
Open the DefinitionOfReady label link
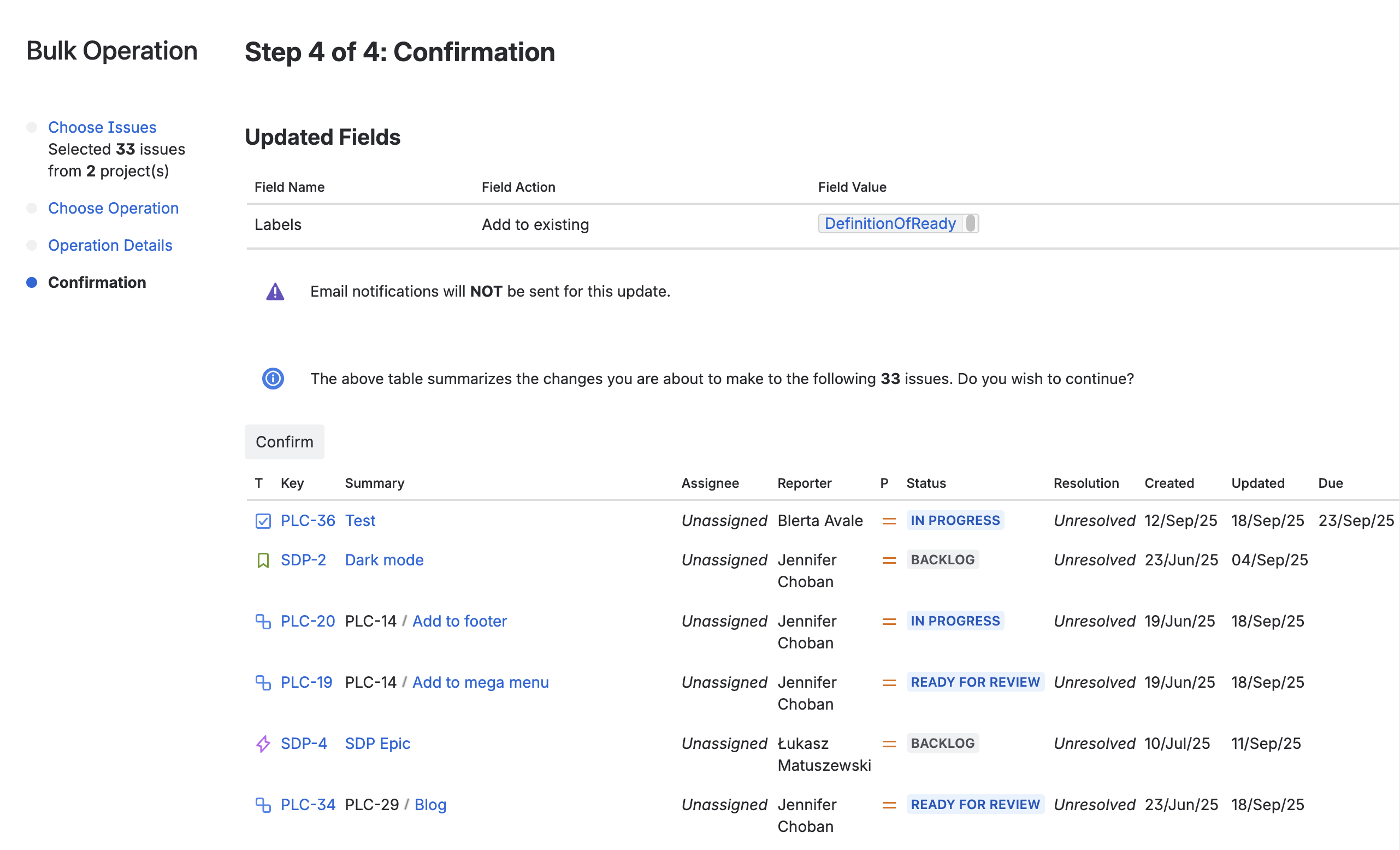coord(890,223)
